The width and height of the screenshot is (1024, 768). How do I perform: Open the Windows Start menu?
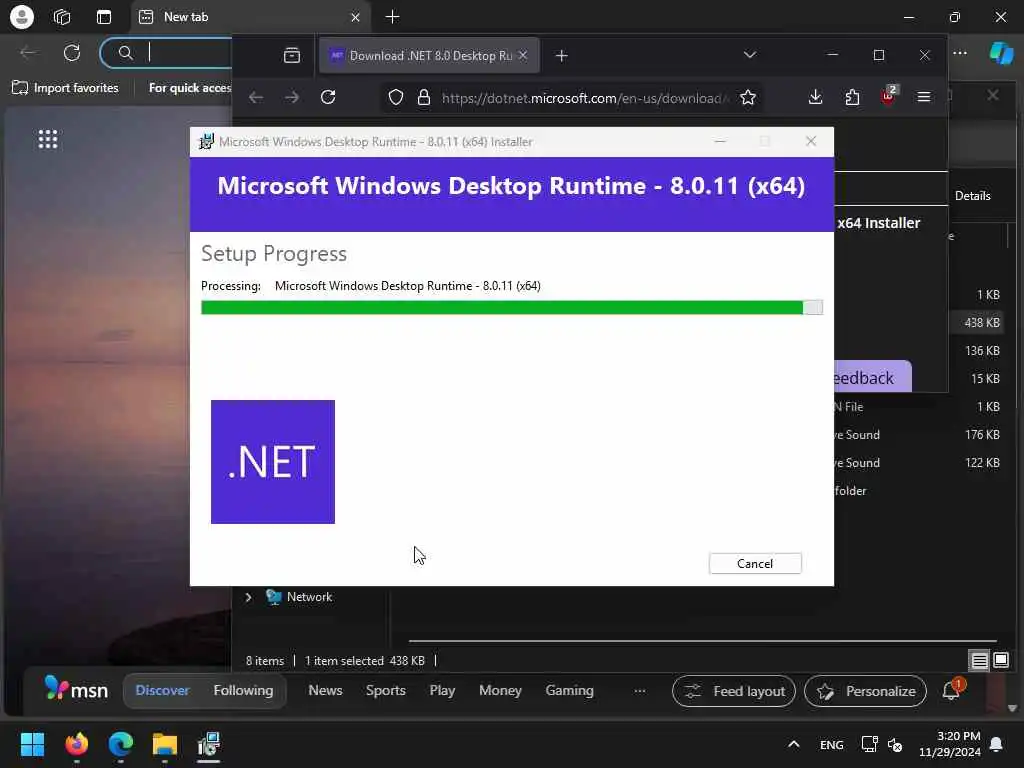point(32,744)
